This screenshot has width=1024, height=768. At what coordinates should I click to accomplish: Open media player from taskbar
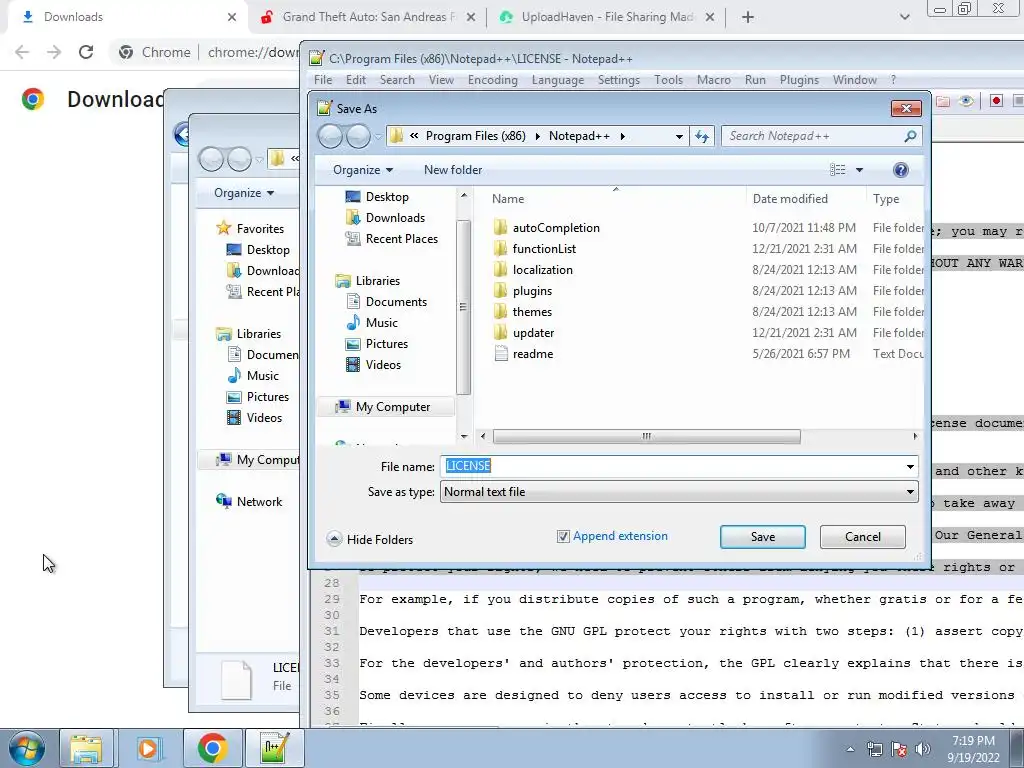tap(148, 748)
